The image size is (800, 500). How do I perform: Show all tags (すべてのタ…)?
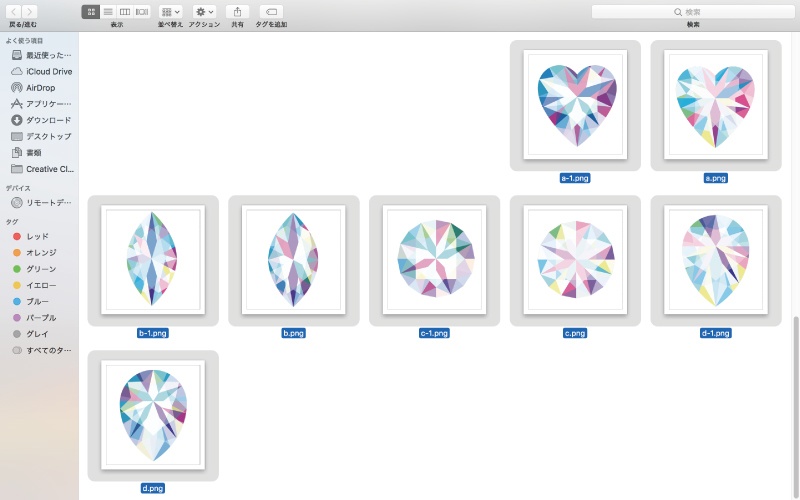pos(41,351)
